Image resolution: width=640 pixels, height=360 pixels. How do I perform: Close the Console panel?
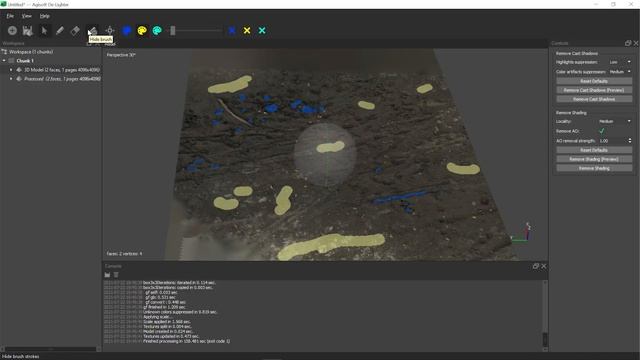tap(544, 266)
